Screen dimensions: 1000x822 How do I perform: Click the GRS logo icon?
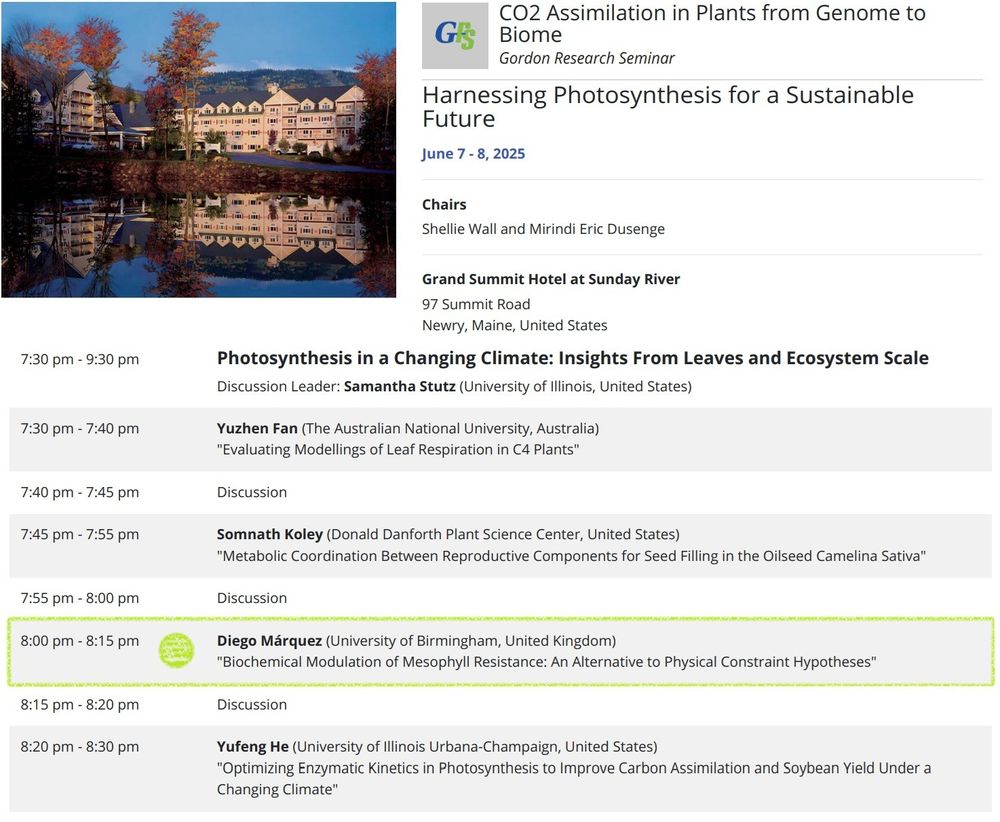click(455, 35)
